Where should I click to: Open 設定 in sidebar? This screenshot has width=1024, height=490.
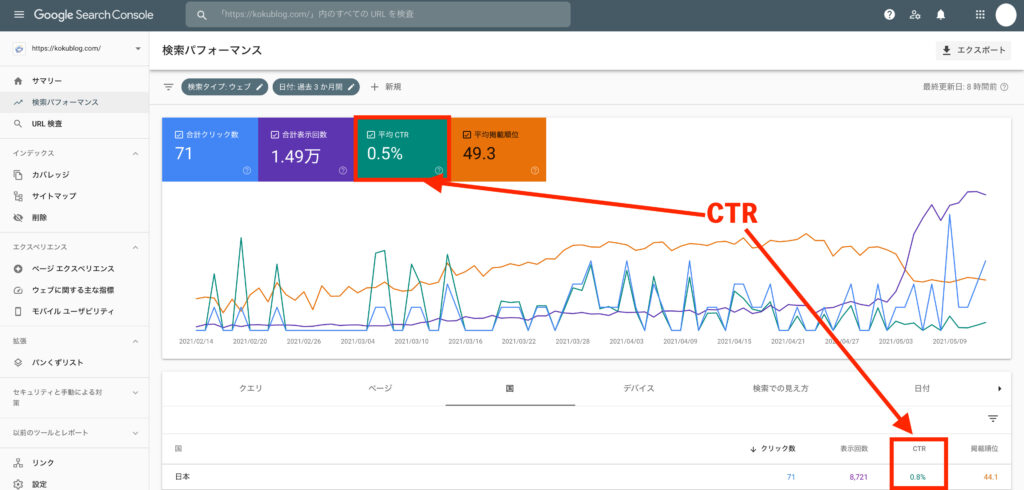(x=74, y=484)
